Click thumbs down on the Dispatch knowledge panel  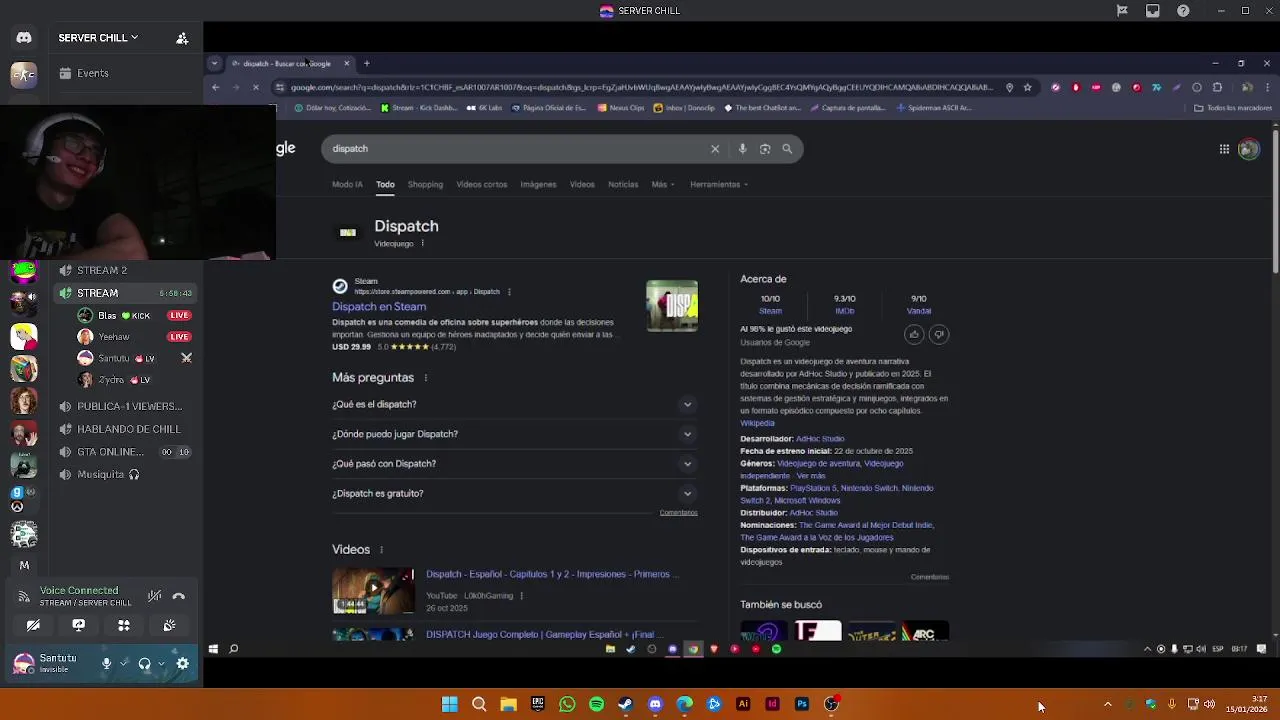click(x=938, y=335)
